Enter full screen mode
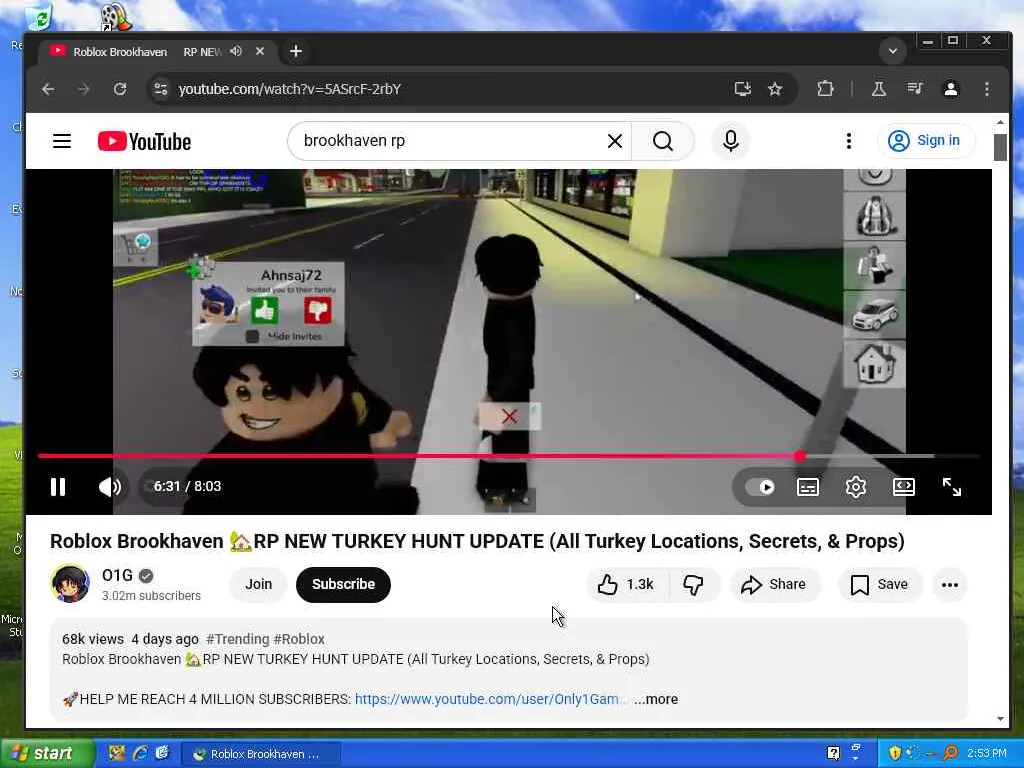This screenshot has height=768, width=1024. [x=952, y=487]
